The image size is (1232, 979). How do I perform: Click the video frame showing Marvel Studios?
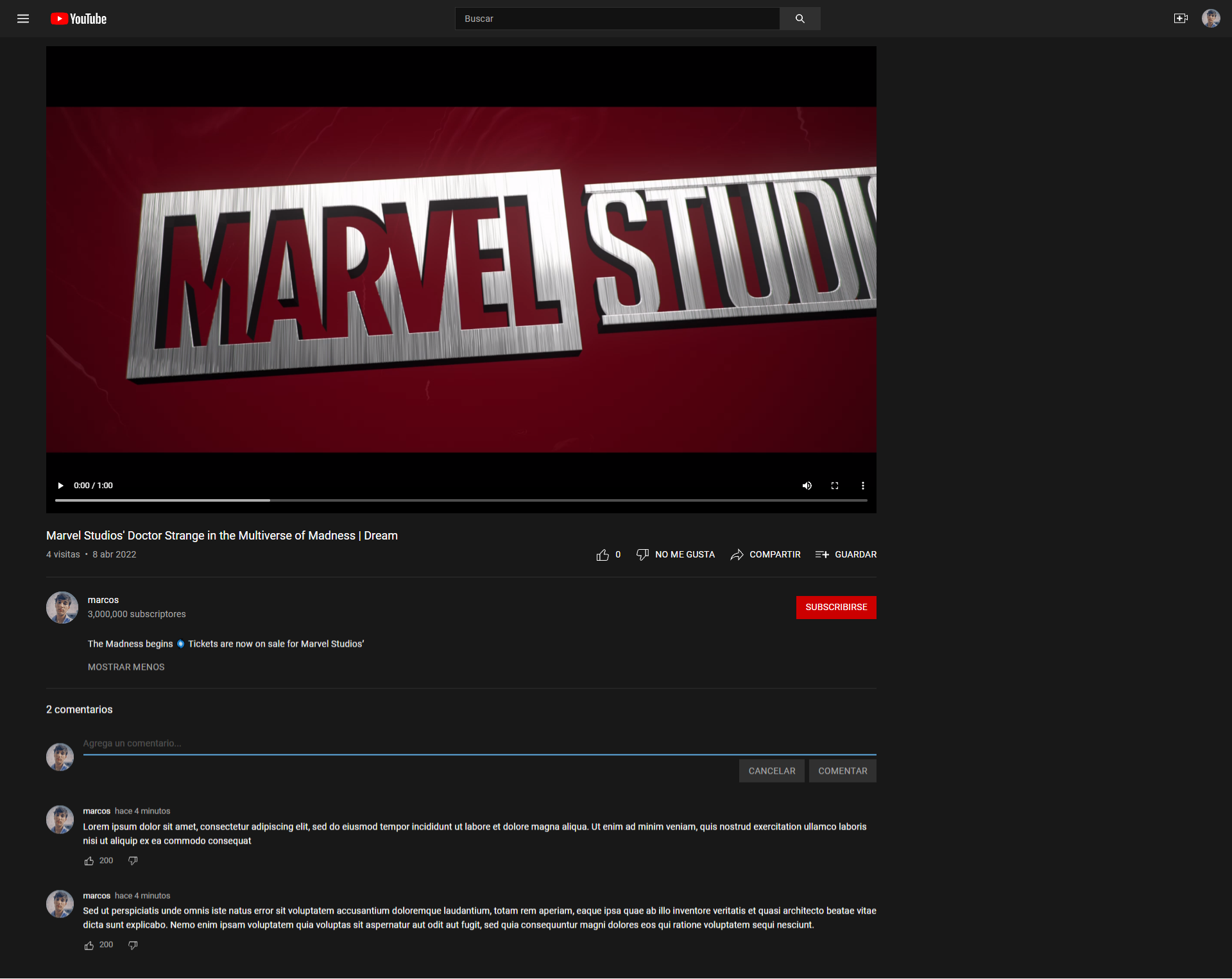point(461,279)
